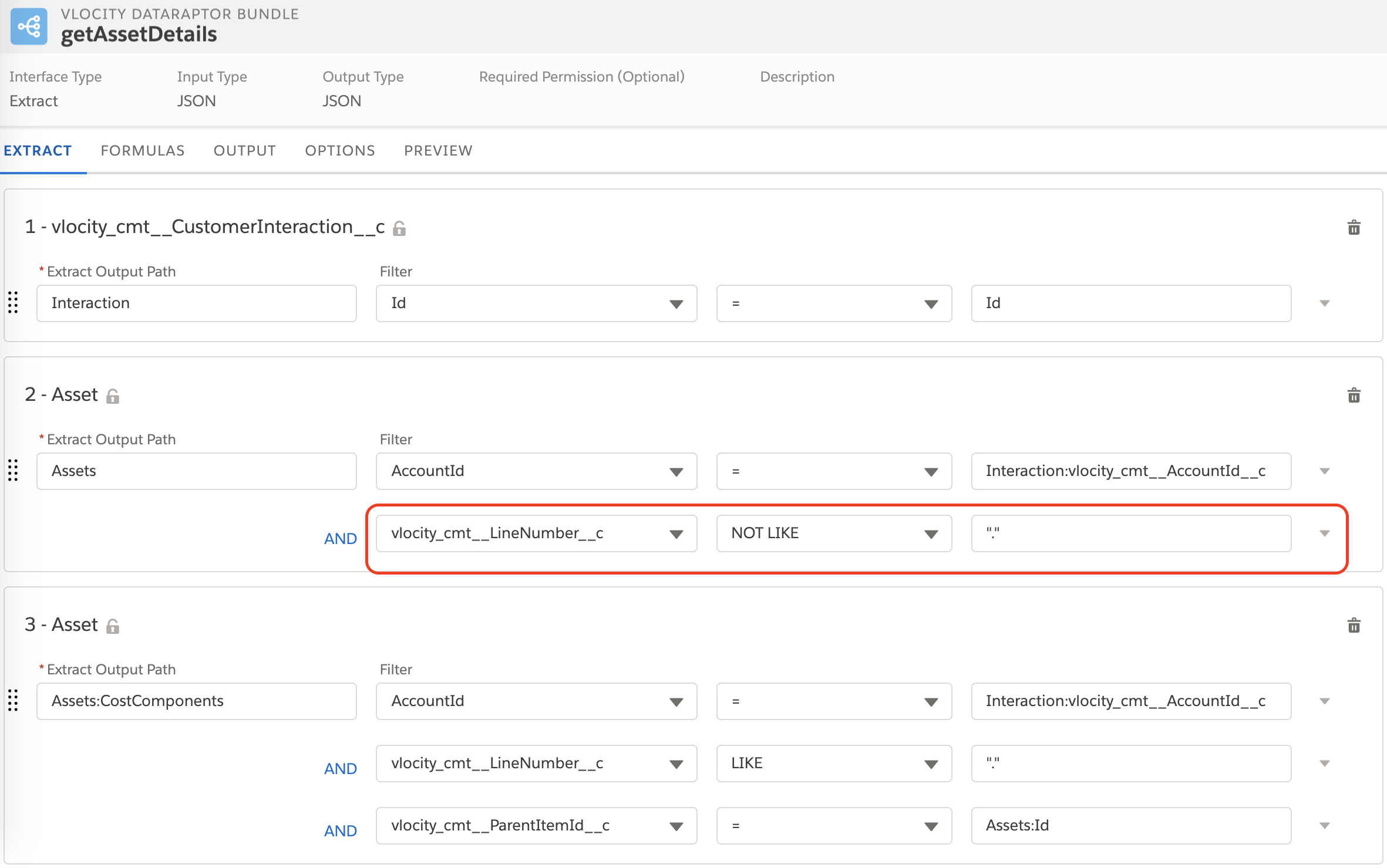Switch to the EXTRACT tab

(x=38, y=151)
